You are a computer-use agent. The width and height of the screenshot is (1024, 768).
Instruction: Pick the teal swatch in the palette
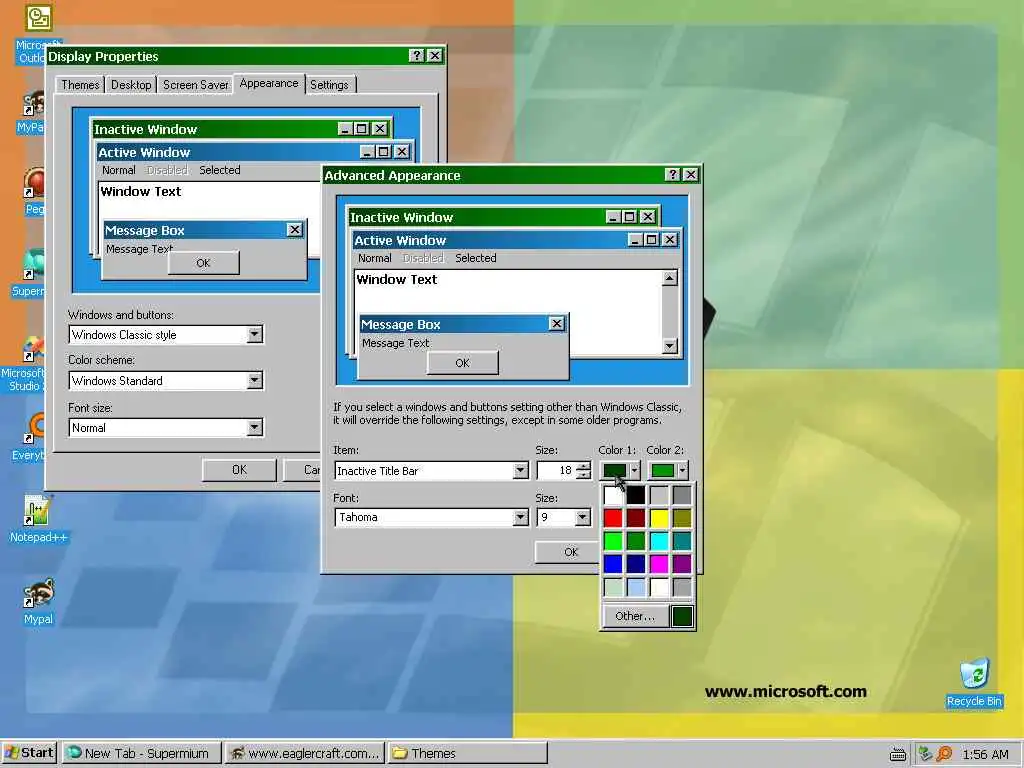click(x=682, y=541)
